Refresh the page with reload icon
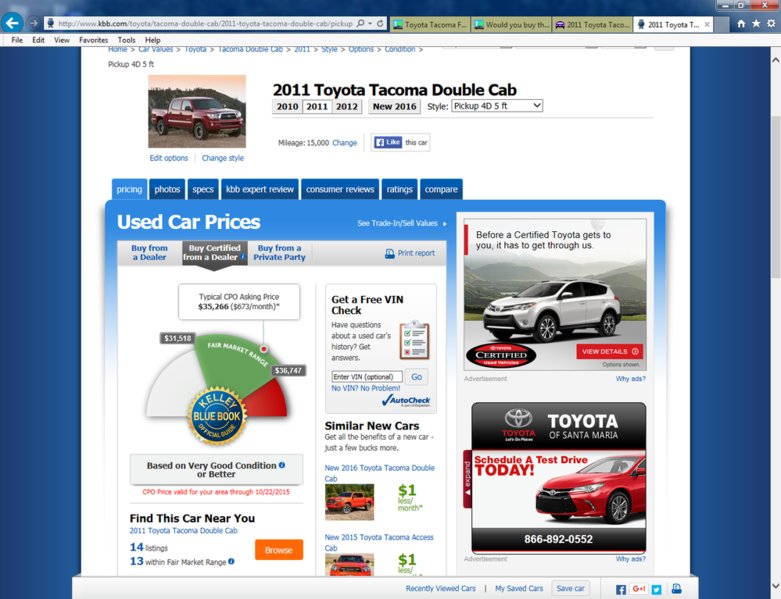The height and width of the screenshot is (599, 781). (380, 23)
